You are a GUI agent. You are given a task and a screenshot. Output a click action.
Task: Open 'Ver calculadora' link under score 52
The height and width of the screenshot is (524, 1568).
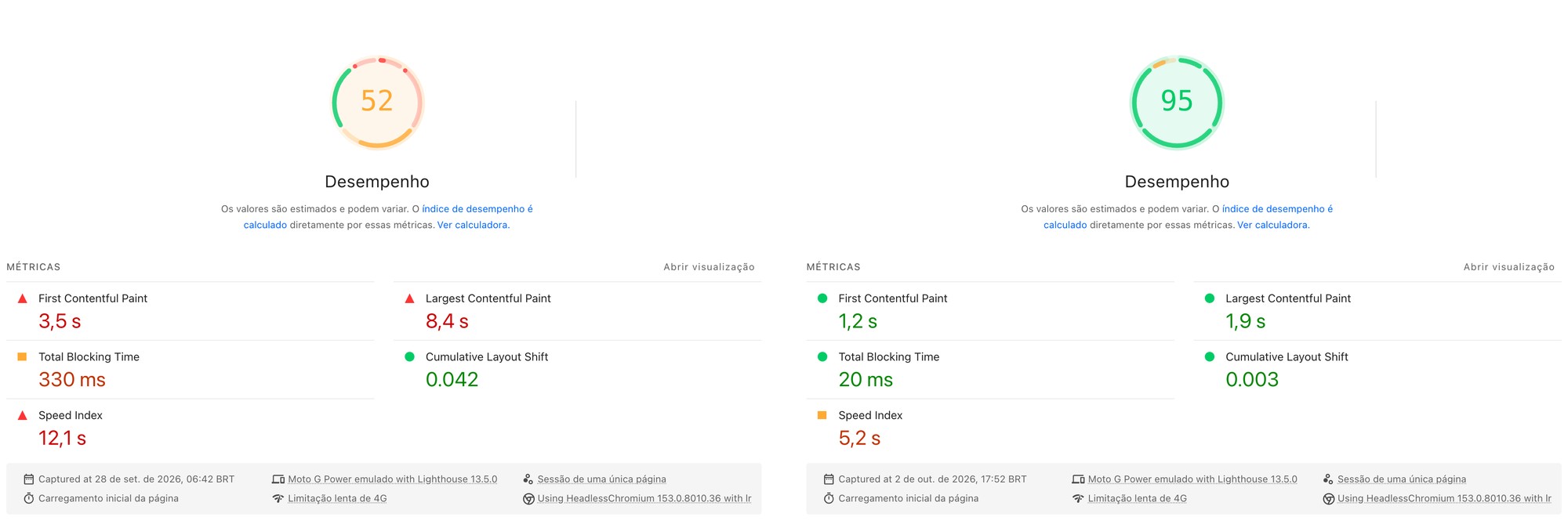click(472, 226)
